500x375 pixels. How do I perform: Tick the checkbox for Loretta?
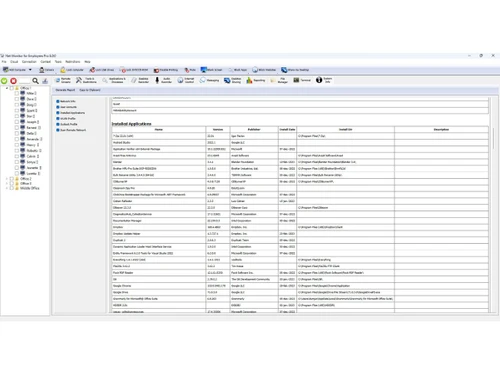coord(17,173)
